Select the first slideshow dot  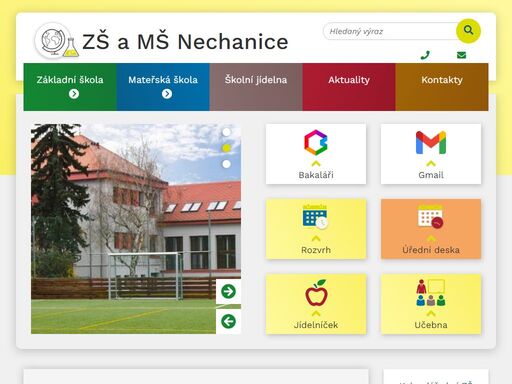[226, 132]
